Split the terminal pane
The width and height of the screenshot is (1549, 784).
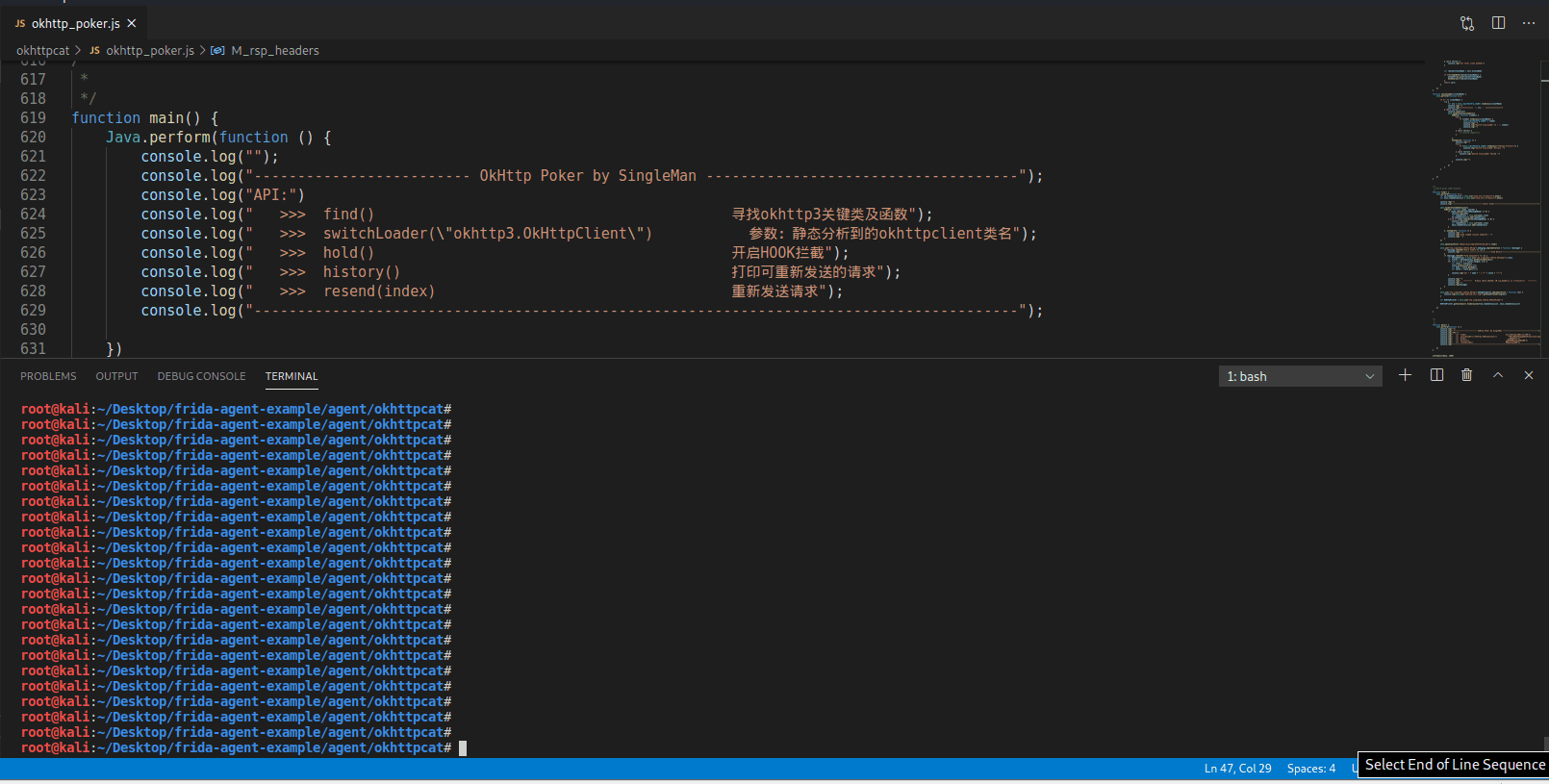click(1436, 375)
